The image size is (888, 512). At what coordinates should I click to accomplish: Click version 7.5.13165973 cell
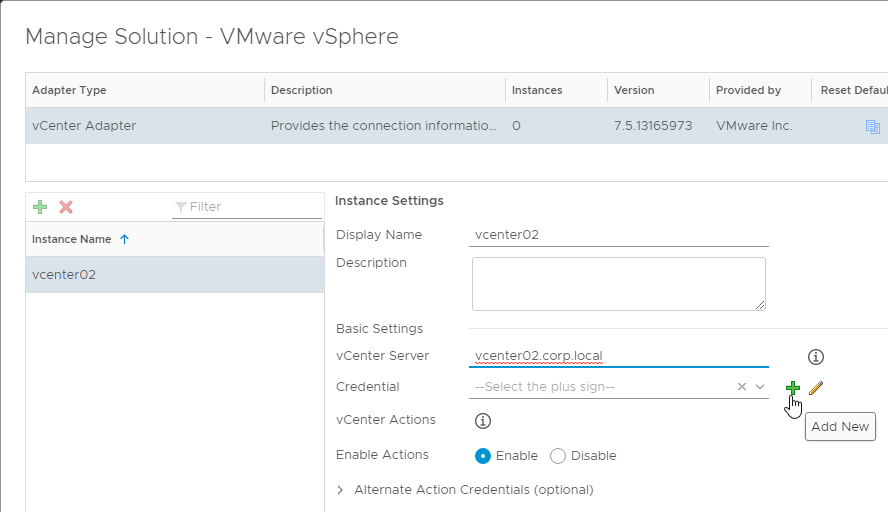coord(653,126)
